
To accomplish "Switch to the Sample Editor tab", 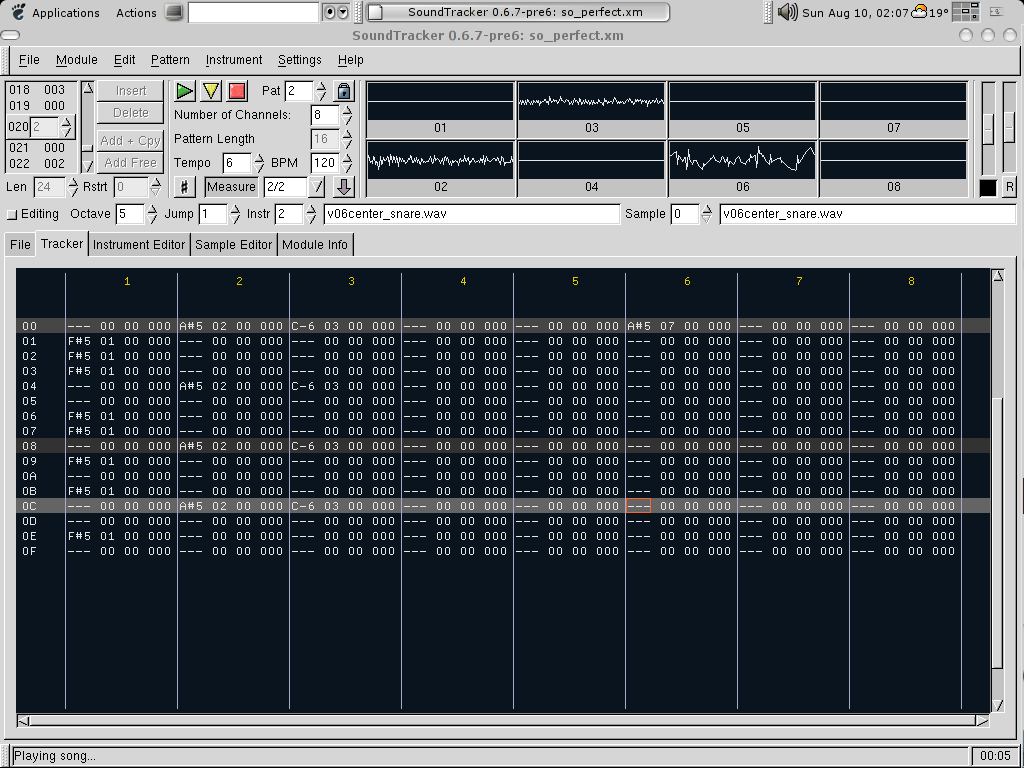I will click(x=233, y=245).
